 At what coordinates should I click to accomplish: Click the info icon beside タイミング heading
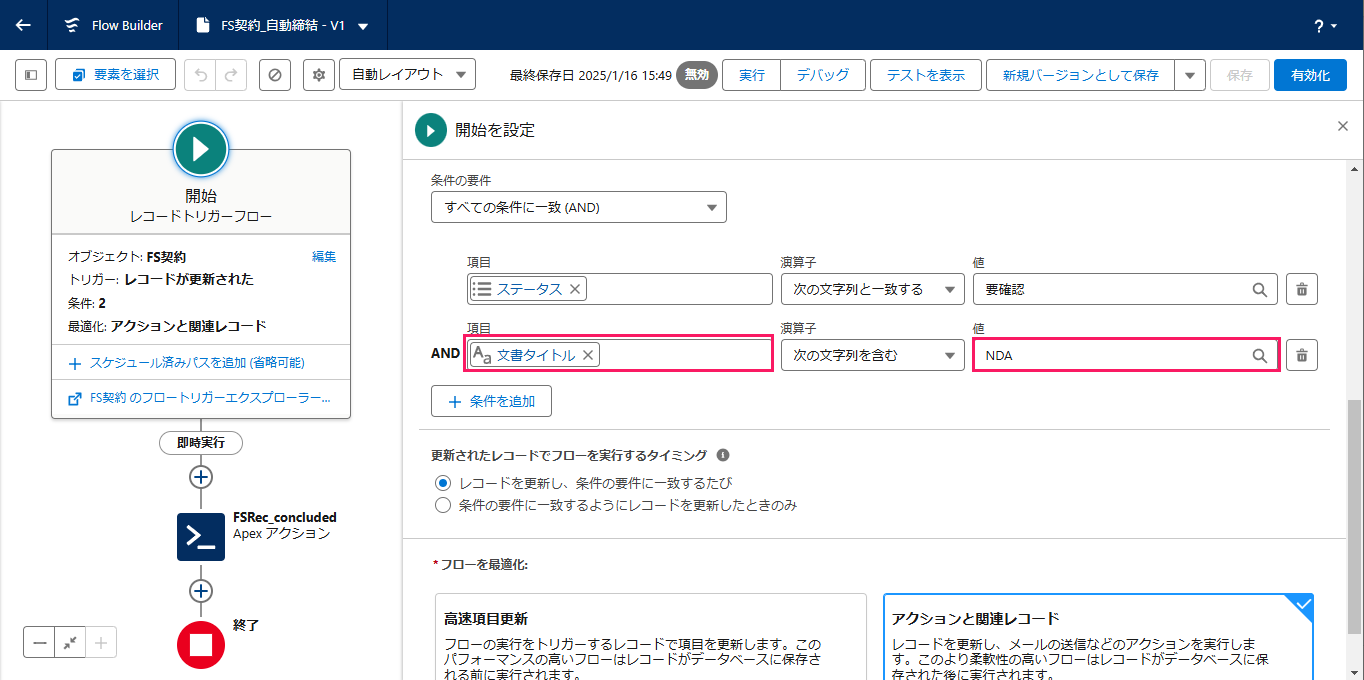coord(723,455)
